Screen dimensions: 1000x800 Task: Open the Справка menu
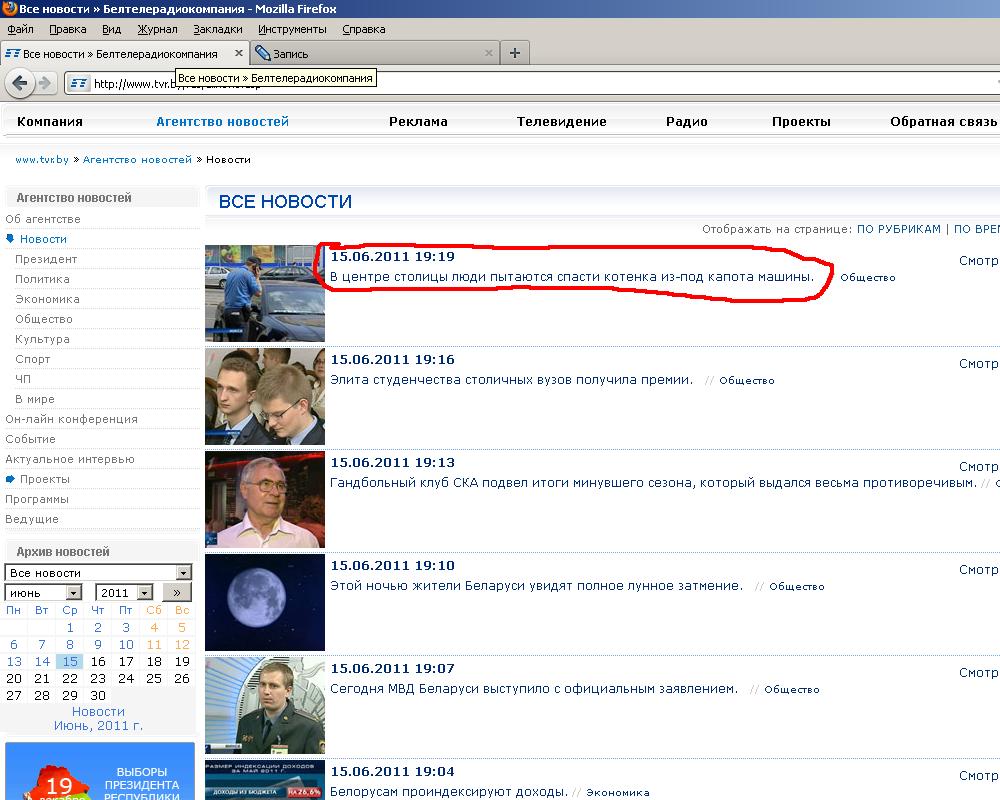tap(364, 29)
